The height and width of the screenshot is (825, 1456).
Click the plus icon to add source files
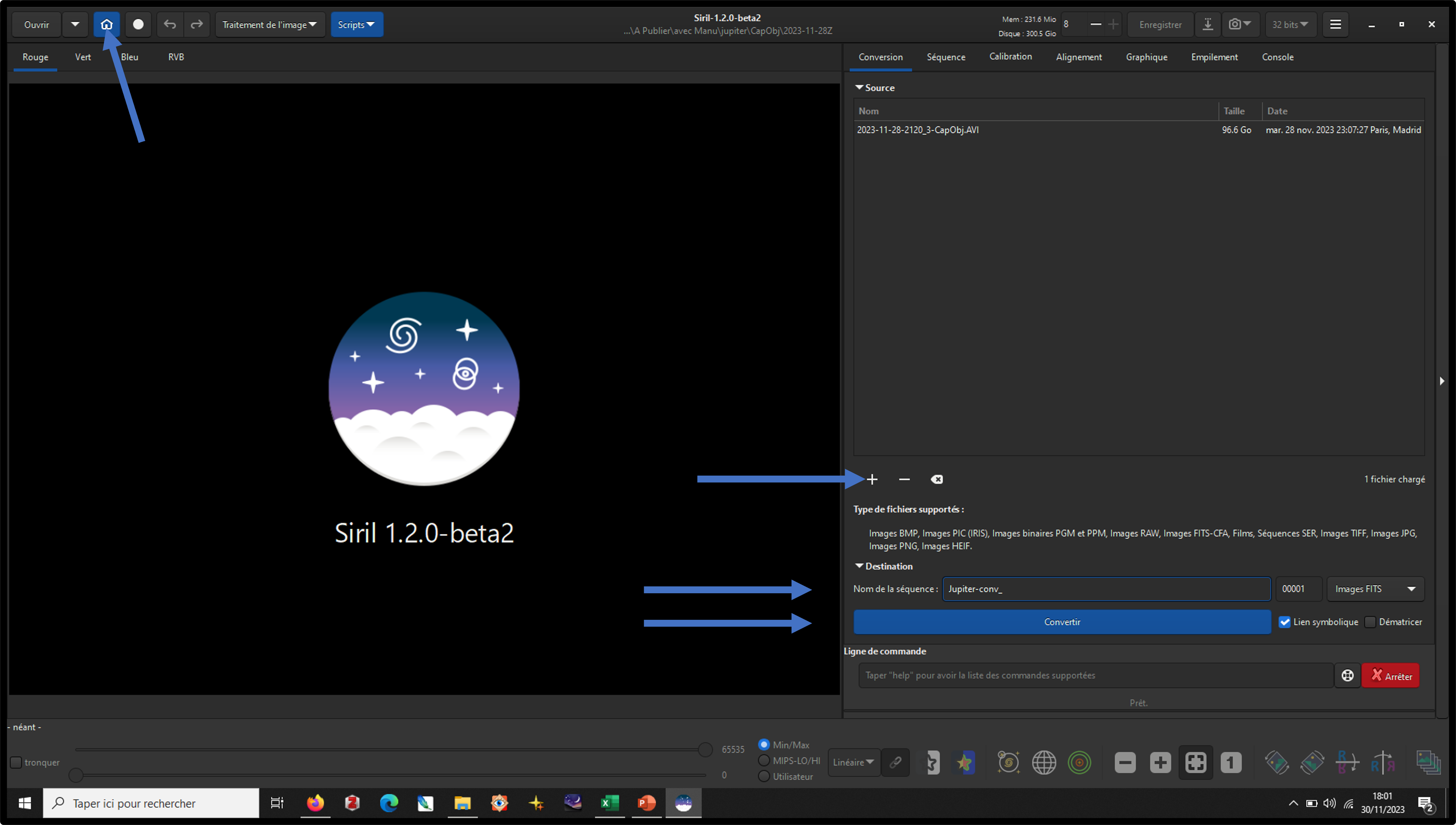point(872,479)
